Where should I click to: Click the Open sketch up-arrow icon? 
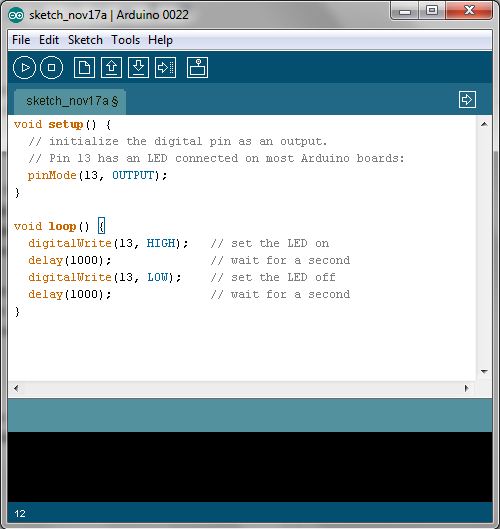tap(111, 68)
